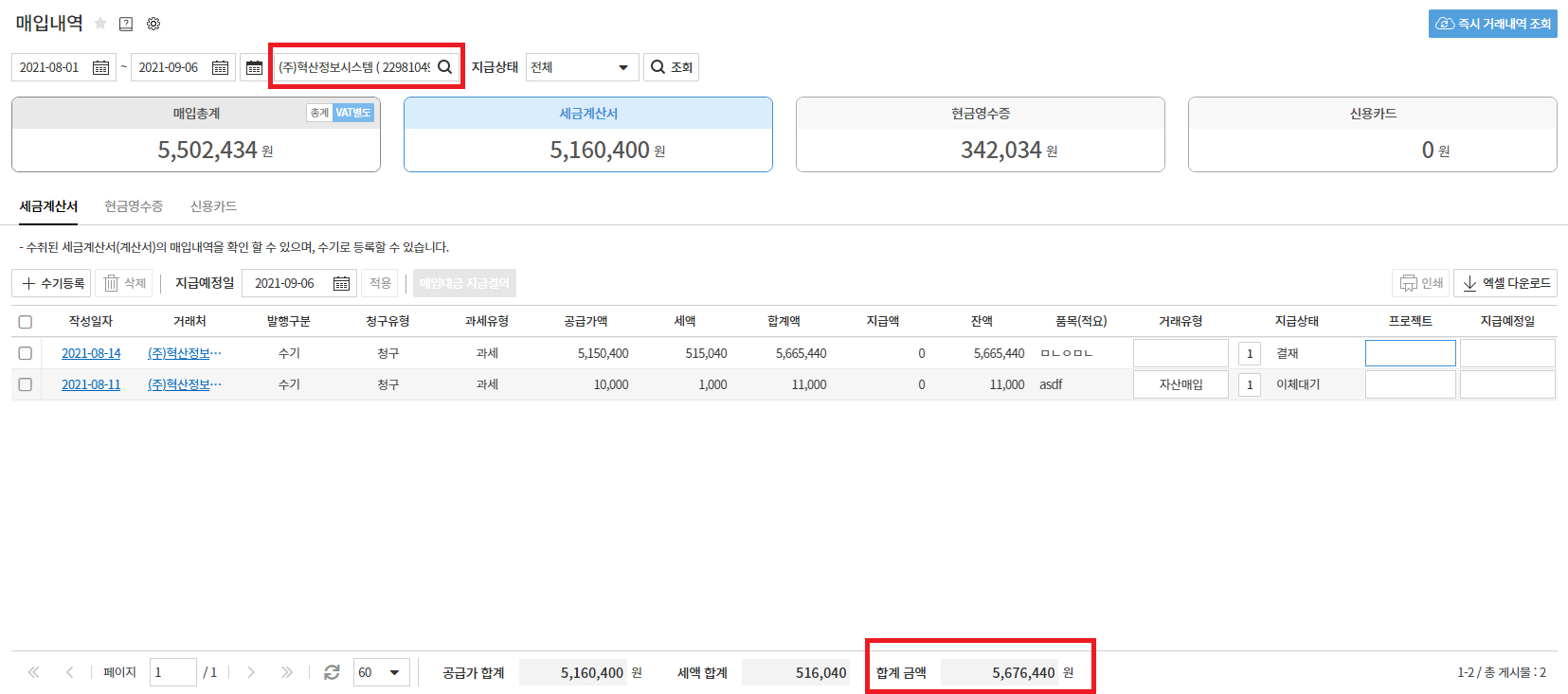Click the favorite star icon beside 매입내역
The height and width of the screenshot is (694, 1568).
[x=100, y=24]
